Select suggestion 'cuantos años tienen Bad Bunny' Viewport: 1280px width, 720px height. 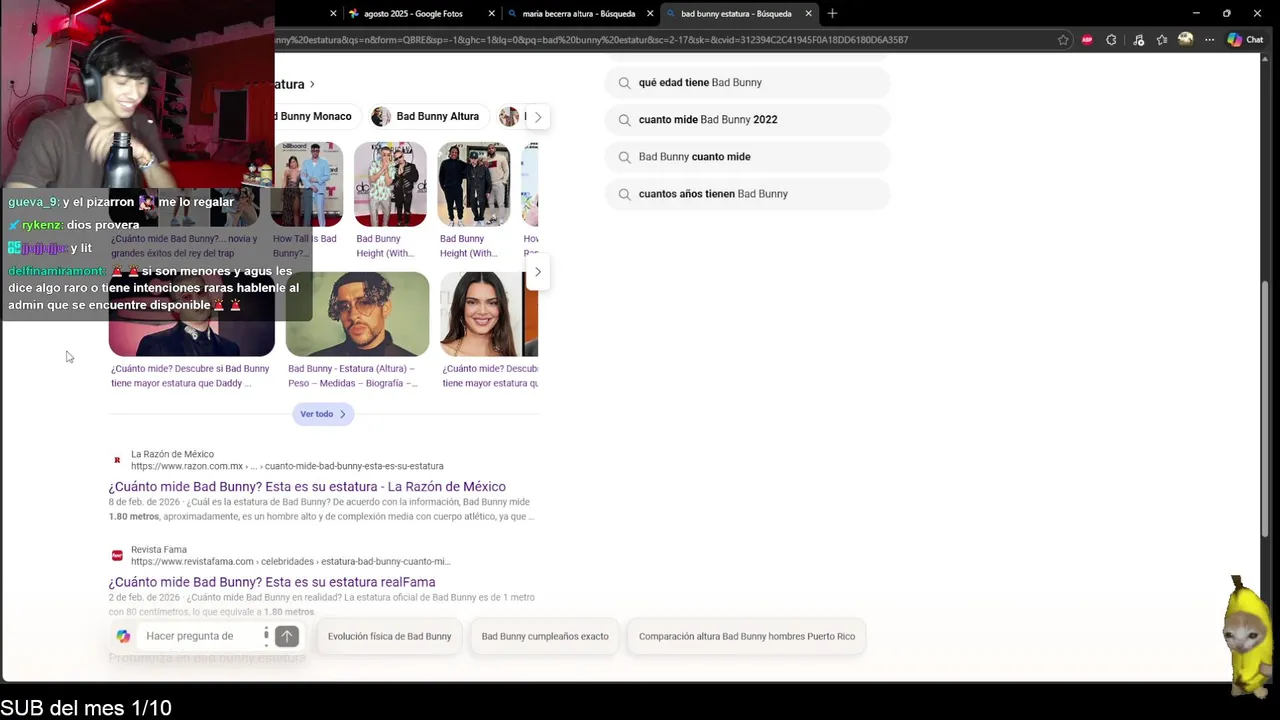747,194
